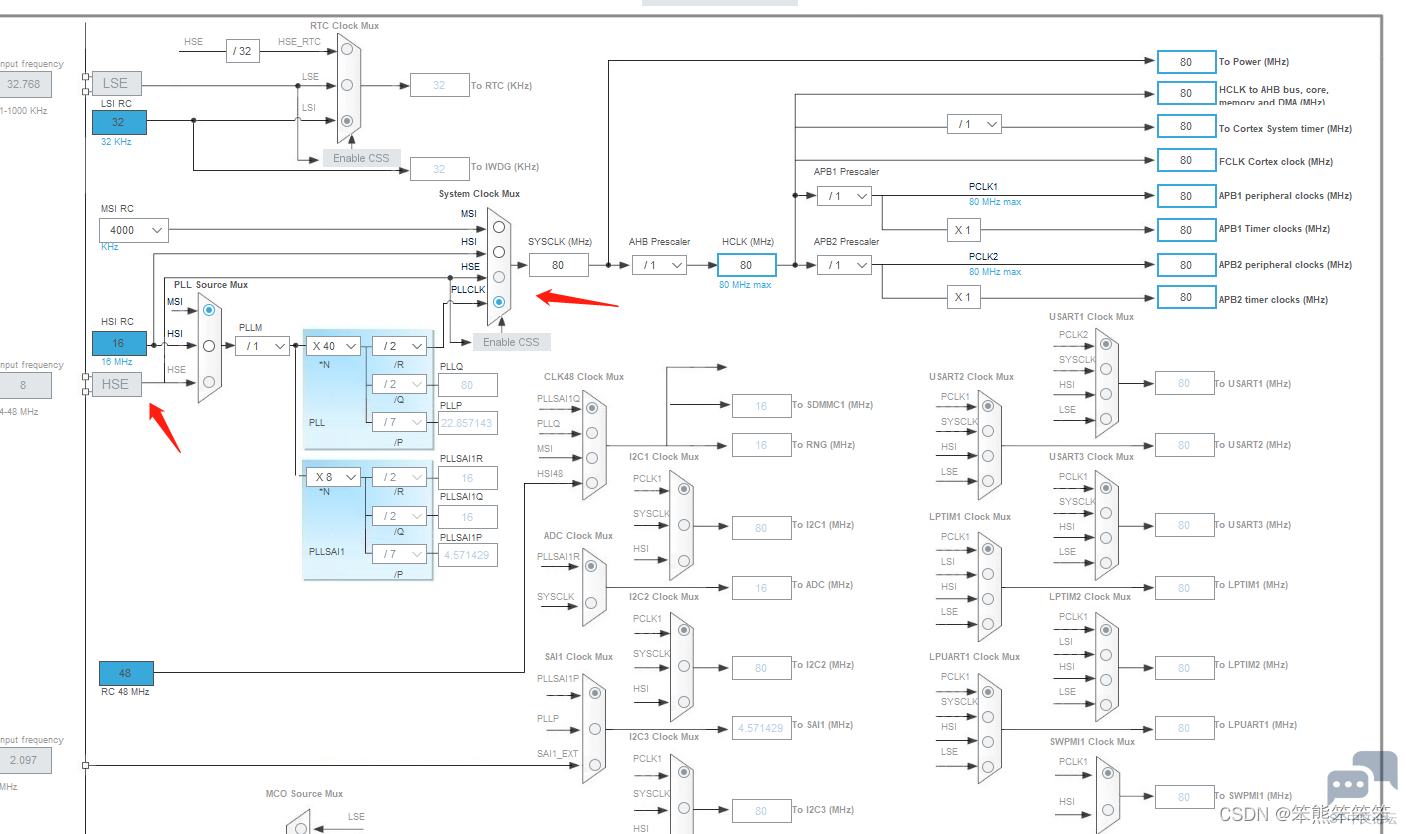Click the To SAI1 4.571429 value
This screenshot has width=1406, height=834.
pos(761,728)
